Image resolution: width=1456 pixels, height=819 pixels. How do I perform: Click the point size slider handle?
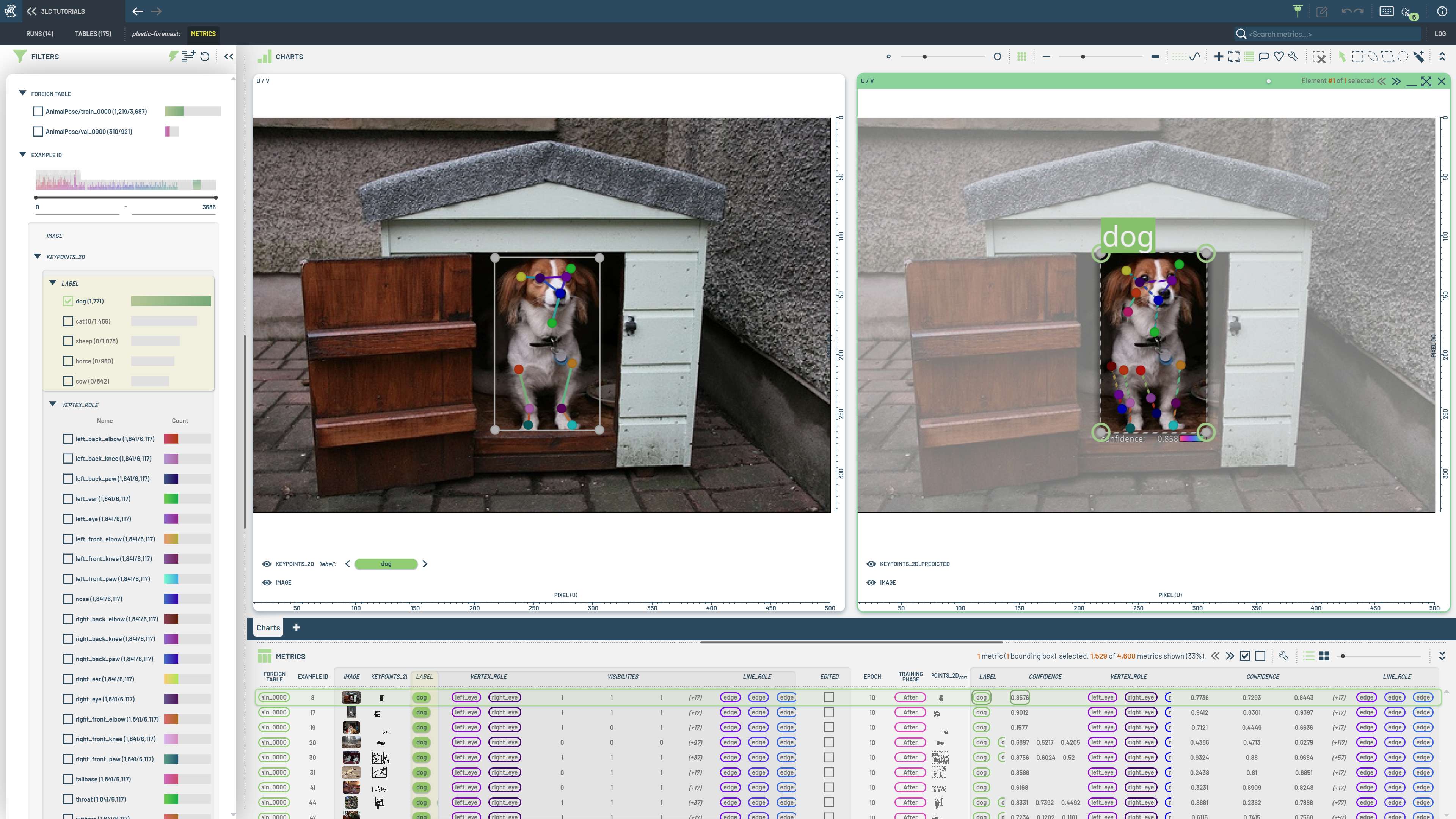pos(925,57)
